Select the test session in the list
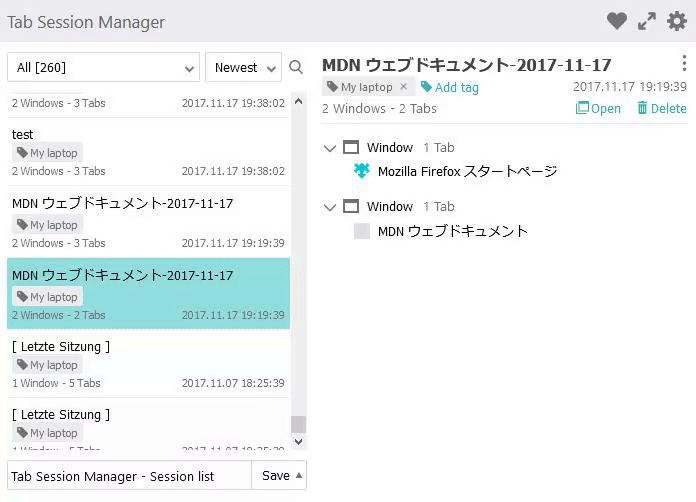Screen dimensions: 696x502 pos(148,152)
